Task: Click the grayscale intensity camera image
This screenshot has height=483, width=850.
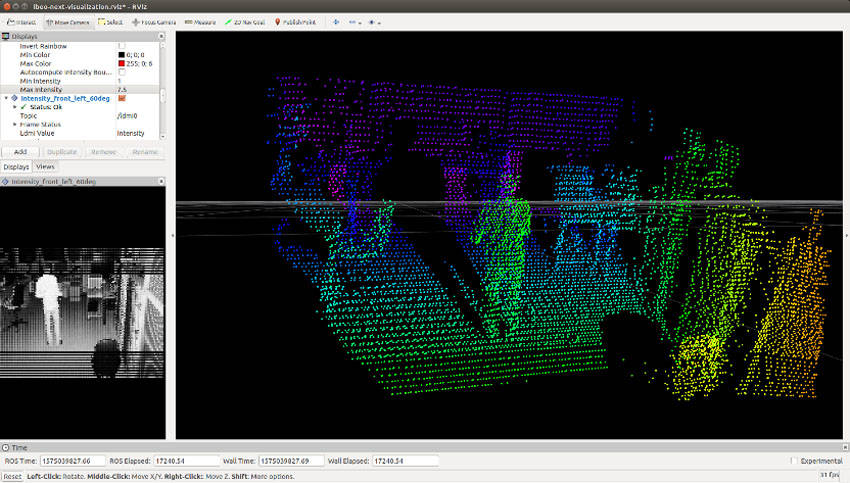Action: click(82, 313)
